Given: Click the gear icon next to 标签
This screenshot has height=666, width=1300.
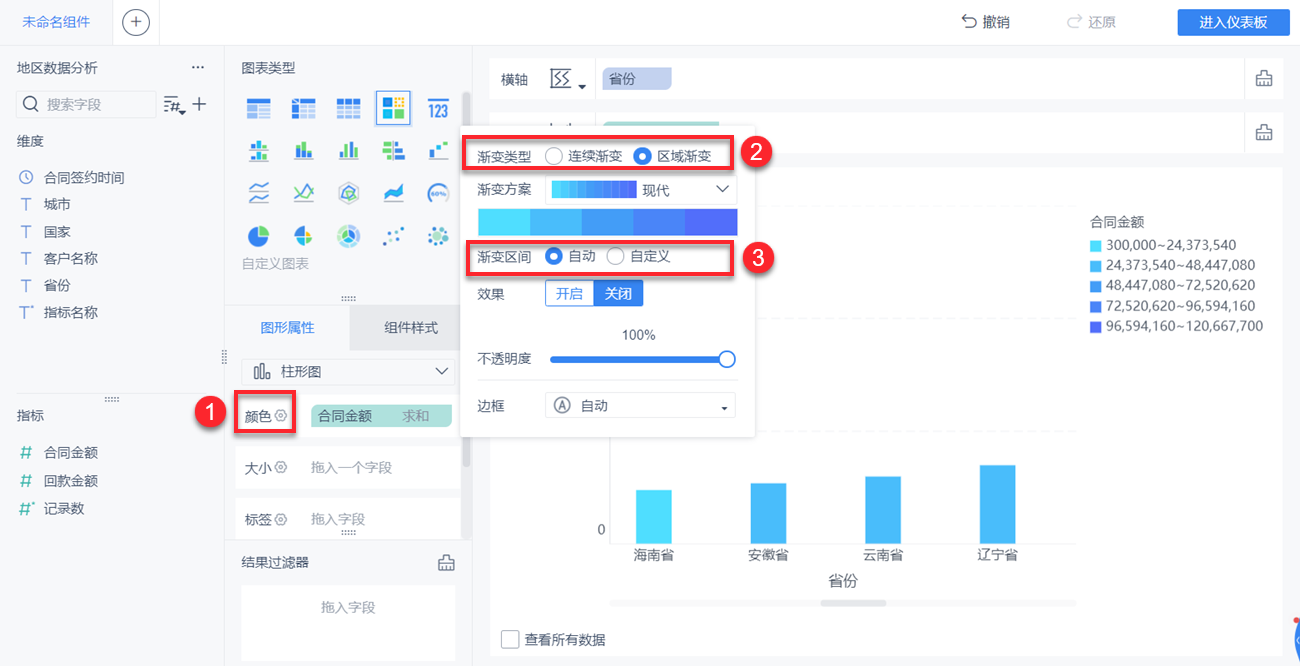Looking at the screenshot, I should coord(281,519).
